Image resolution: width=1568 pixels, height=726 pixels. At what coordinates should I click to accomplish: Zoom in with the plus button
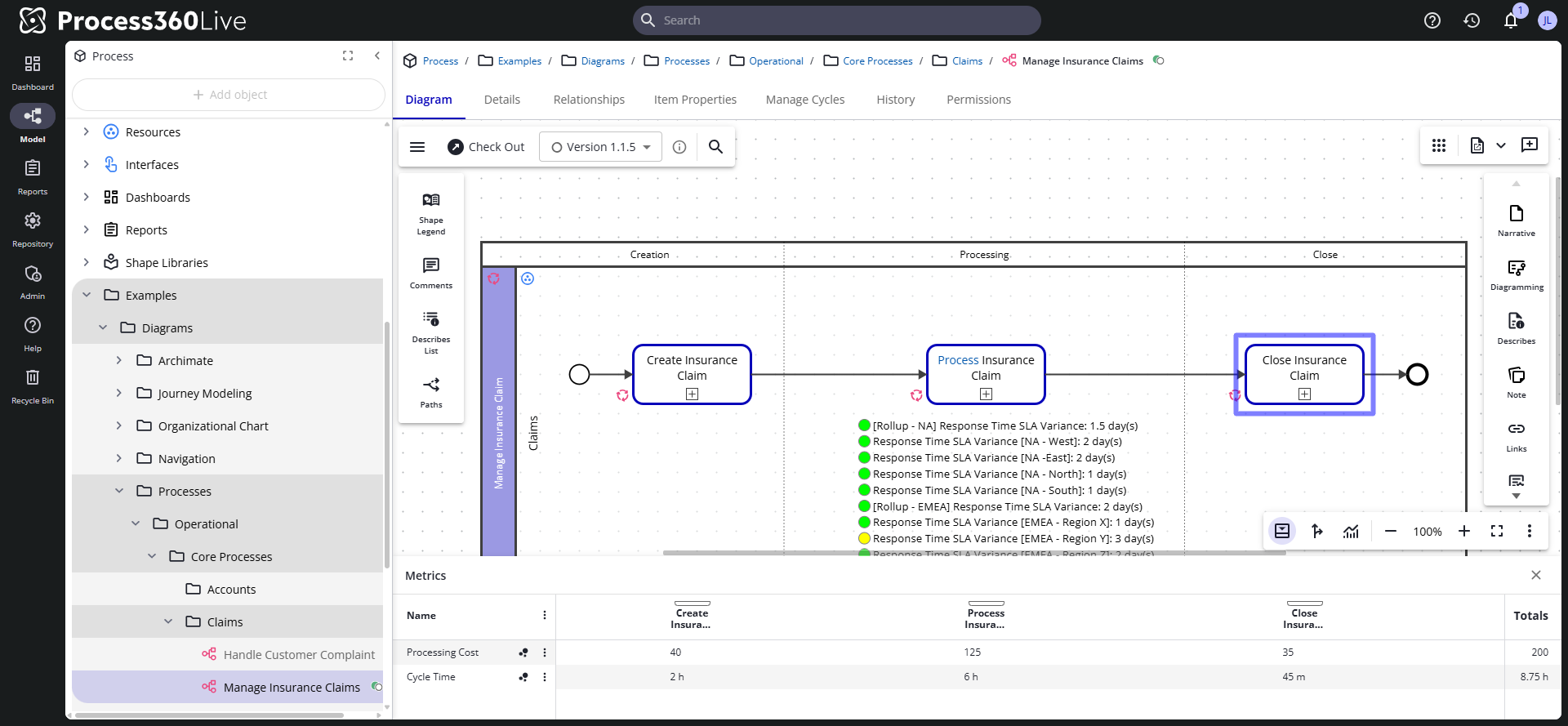point(1464,531)
